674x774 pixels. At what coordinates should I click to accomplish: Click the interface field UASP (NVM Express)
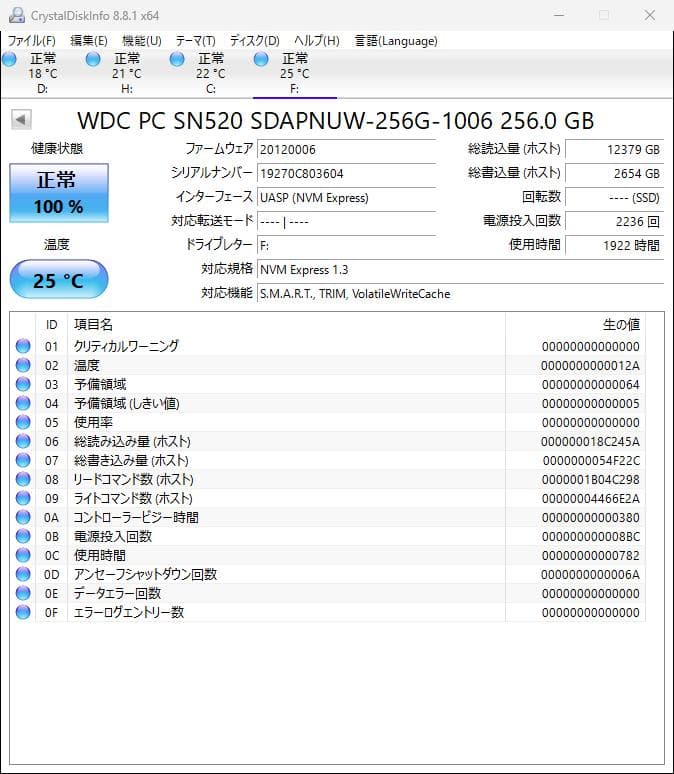coord(346,198)
